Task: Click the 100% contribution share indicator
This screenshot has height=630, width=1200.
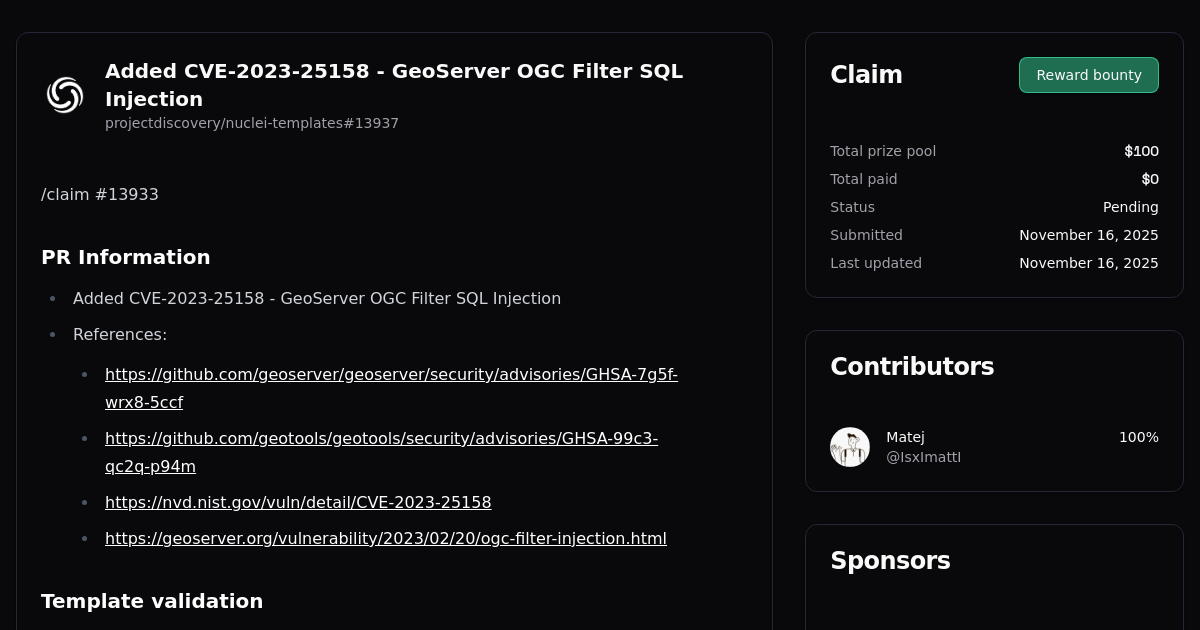Action: click(1138, 437)
